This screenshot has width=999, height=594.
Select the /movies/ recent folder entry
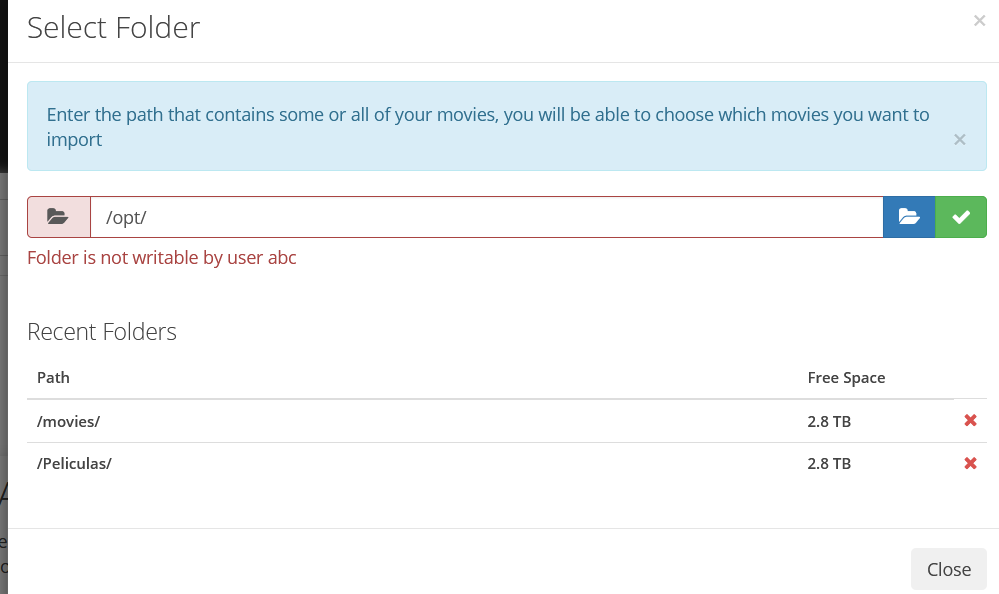pos(68,421)
